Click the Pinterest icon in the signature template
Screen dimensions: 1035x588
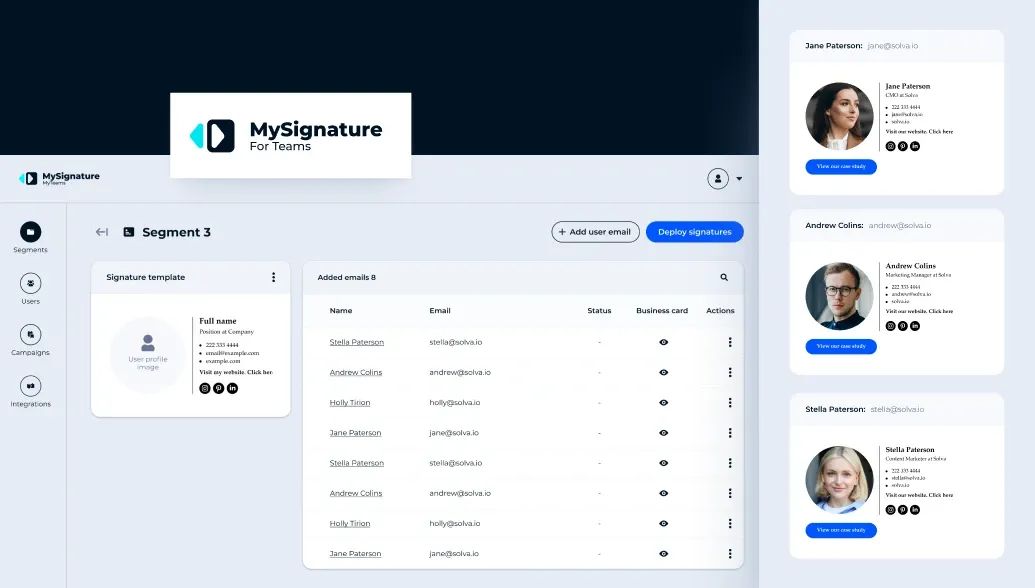[x=218, y=388]
